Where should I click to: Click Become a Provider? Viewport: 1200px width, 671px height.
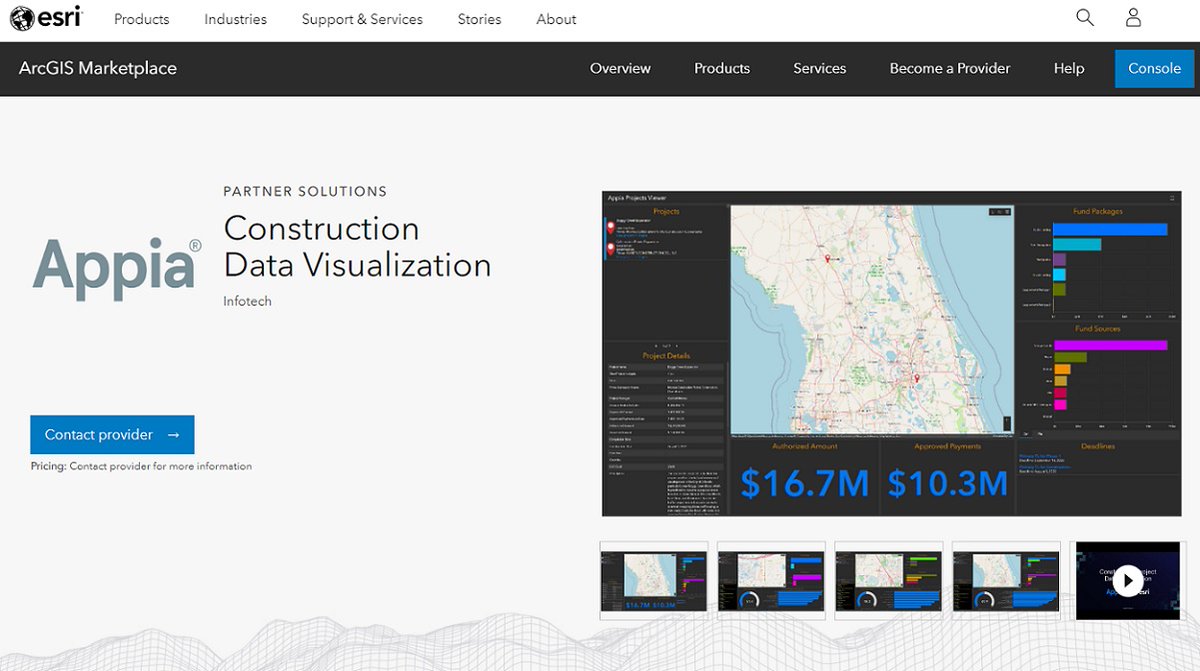(x=949, y=68)
